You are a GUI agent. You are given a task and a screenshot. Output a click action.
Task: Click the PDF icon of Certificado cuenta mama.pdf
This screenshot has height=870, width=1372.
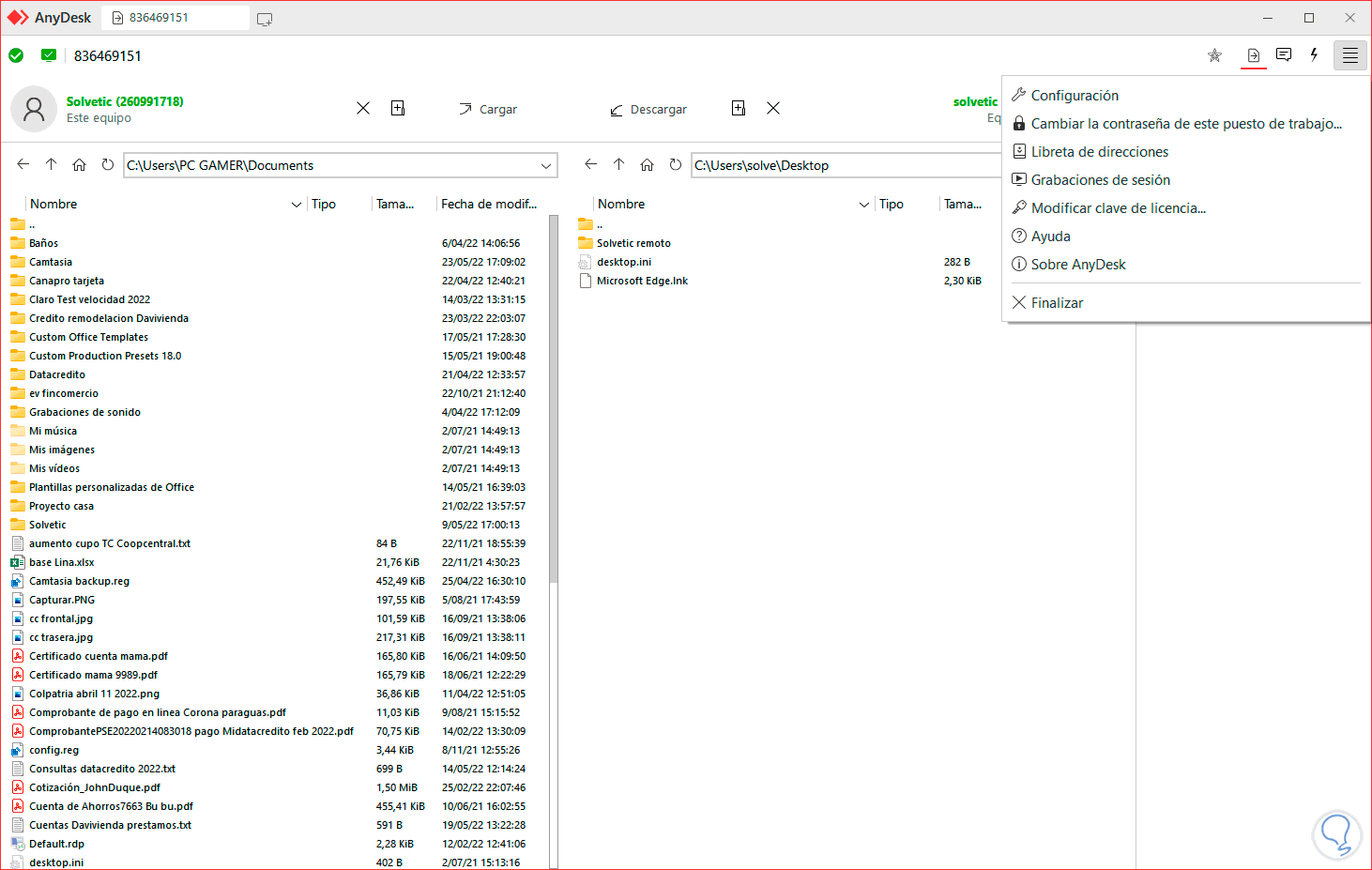tap(17, 656)
